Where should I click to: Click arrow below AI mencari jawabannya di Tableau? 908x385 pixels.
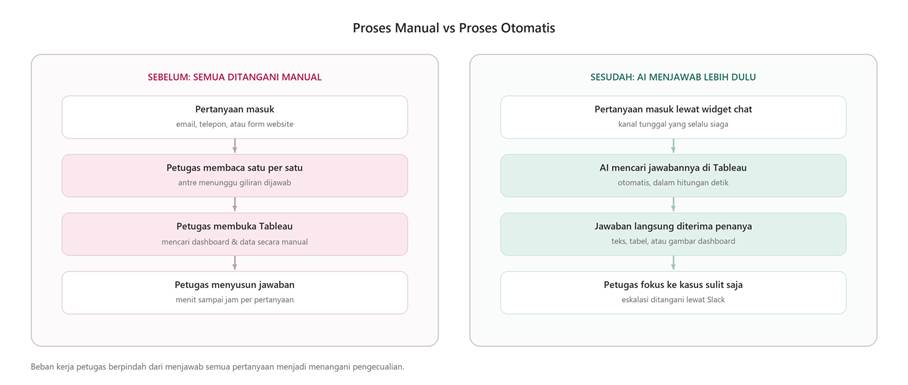pyautogui.click(x=673, y=204)
